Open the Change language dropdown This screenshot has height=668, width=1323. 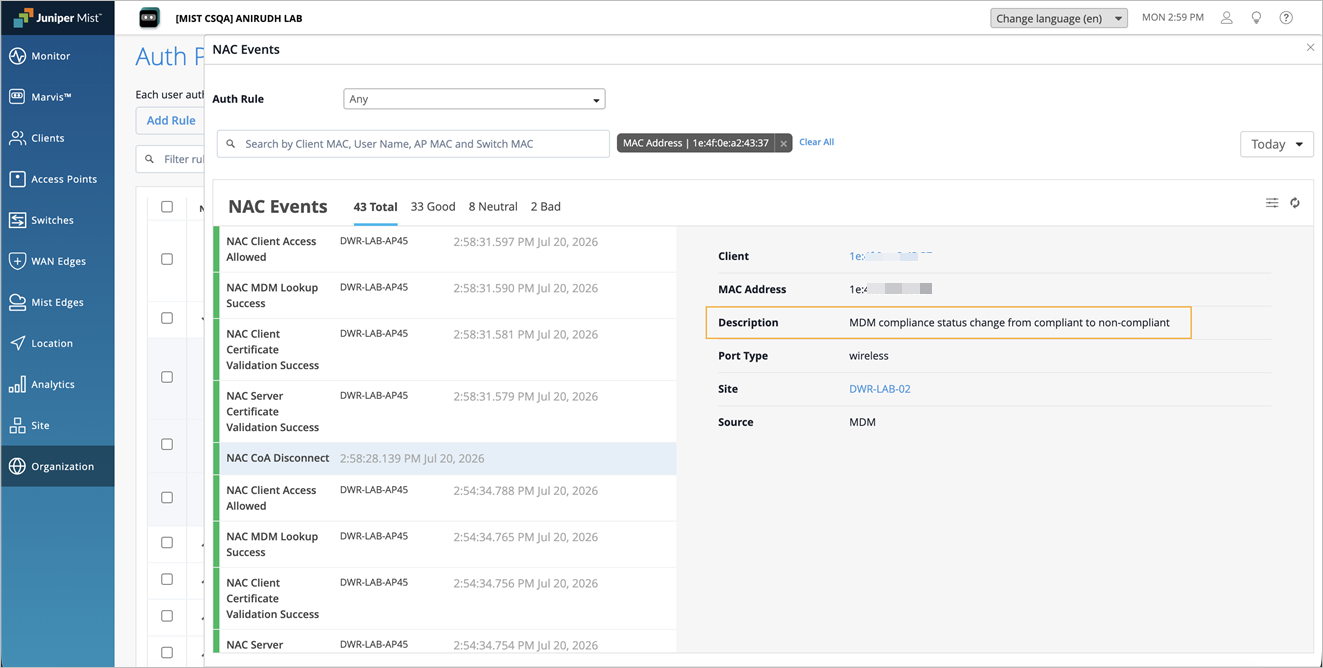(x=1059, y=18)
